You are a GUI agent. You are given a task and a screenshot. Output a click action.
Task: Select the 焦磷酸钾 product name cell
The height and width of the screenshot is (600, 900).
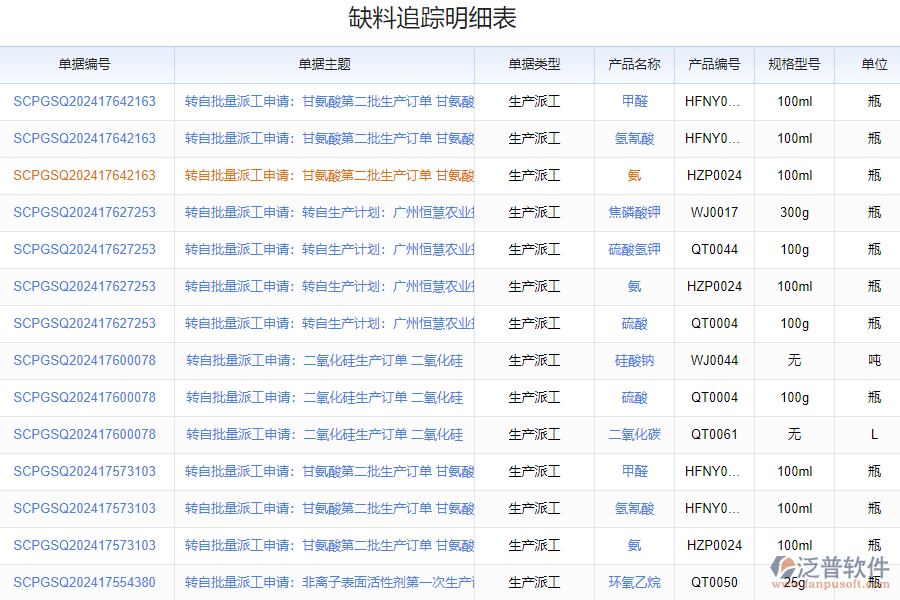pyautogui.click(x=634, y=212)
